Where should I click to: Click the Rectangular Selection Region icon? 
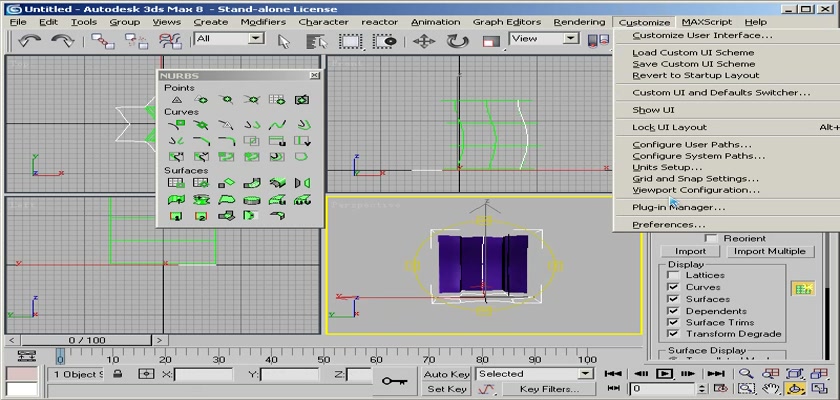[x=351, y=41]
